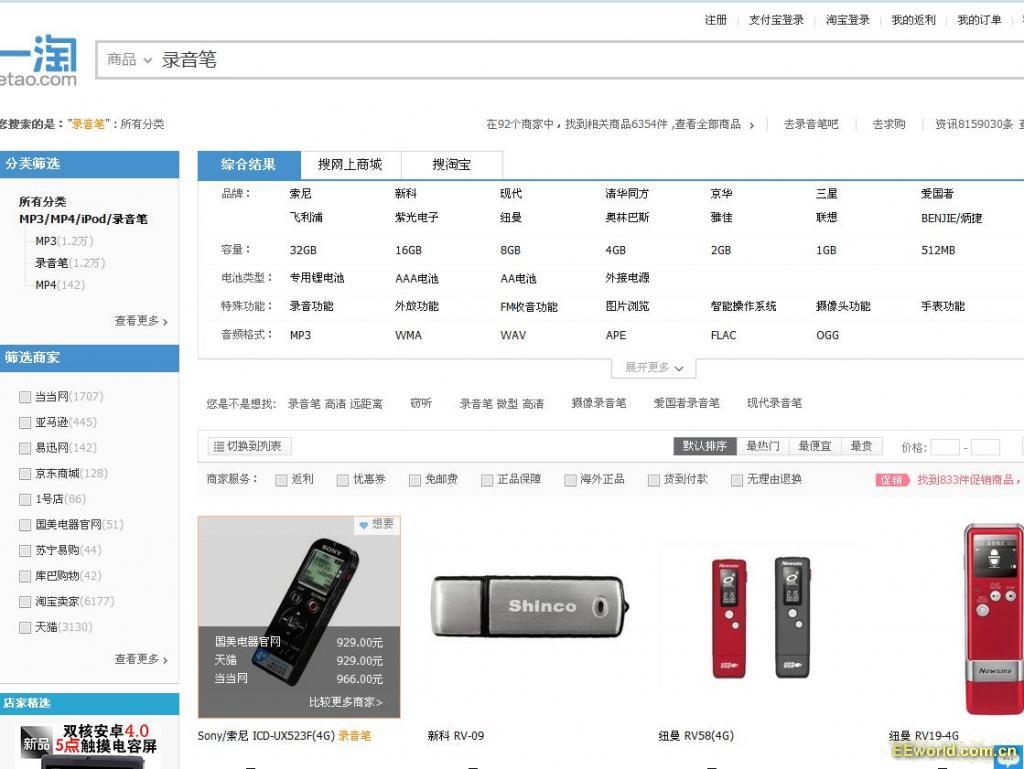This screenshot has height=769, width=1024.
Task: Click suggestion 爱国者录音笔
Action: point(686,403)
